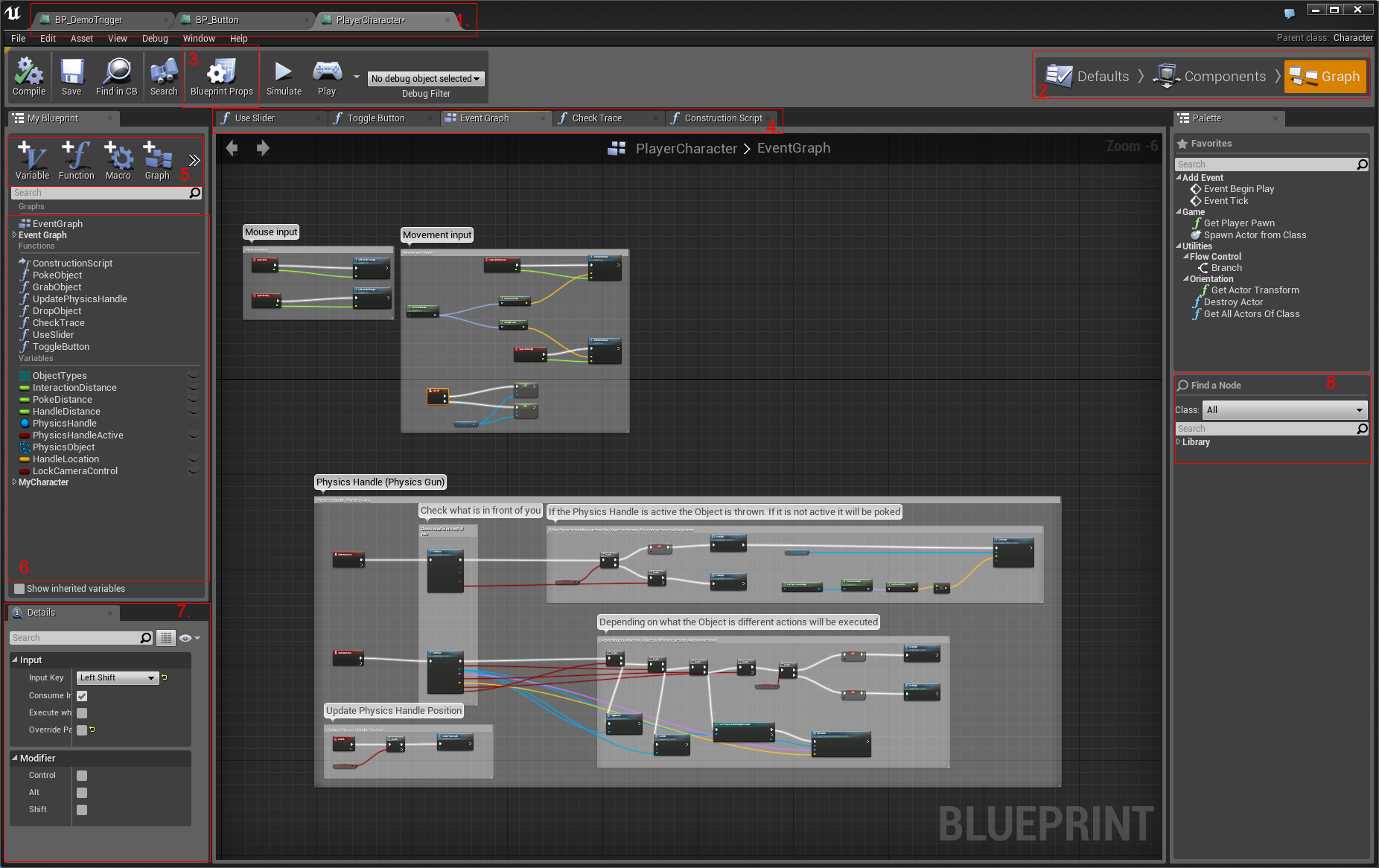
Task: Add a new Macro
Action: click(118, 161)
